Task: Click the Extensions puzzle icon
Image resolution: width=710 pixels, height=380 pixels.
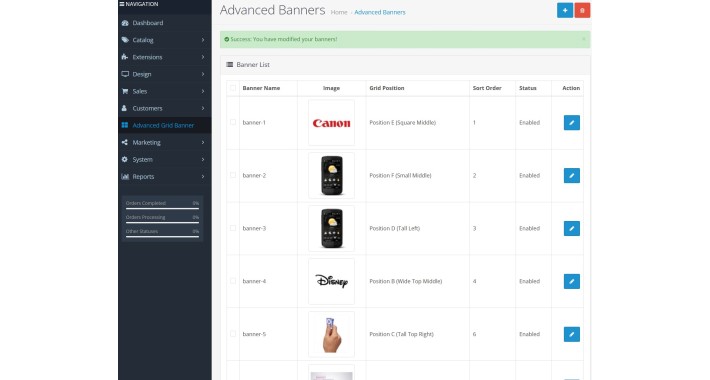Action: click(x=125, y=57)
